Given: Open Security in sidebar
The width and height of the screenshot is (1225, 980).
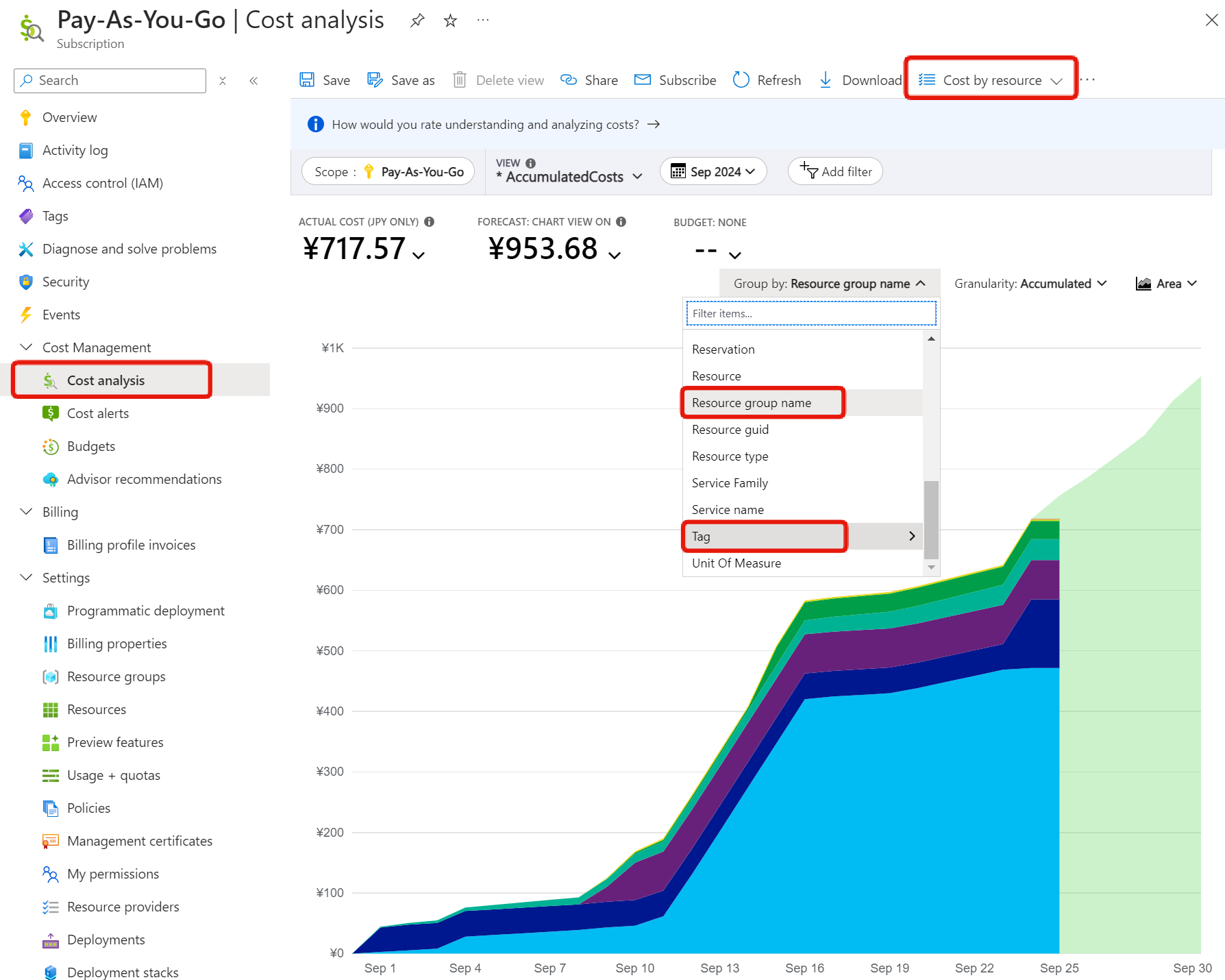Looking at the screenshot, I should pos(66,282).
